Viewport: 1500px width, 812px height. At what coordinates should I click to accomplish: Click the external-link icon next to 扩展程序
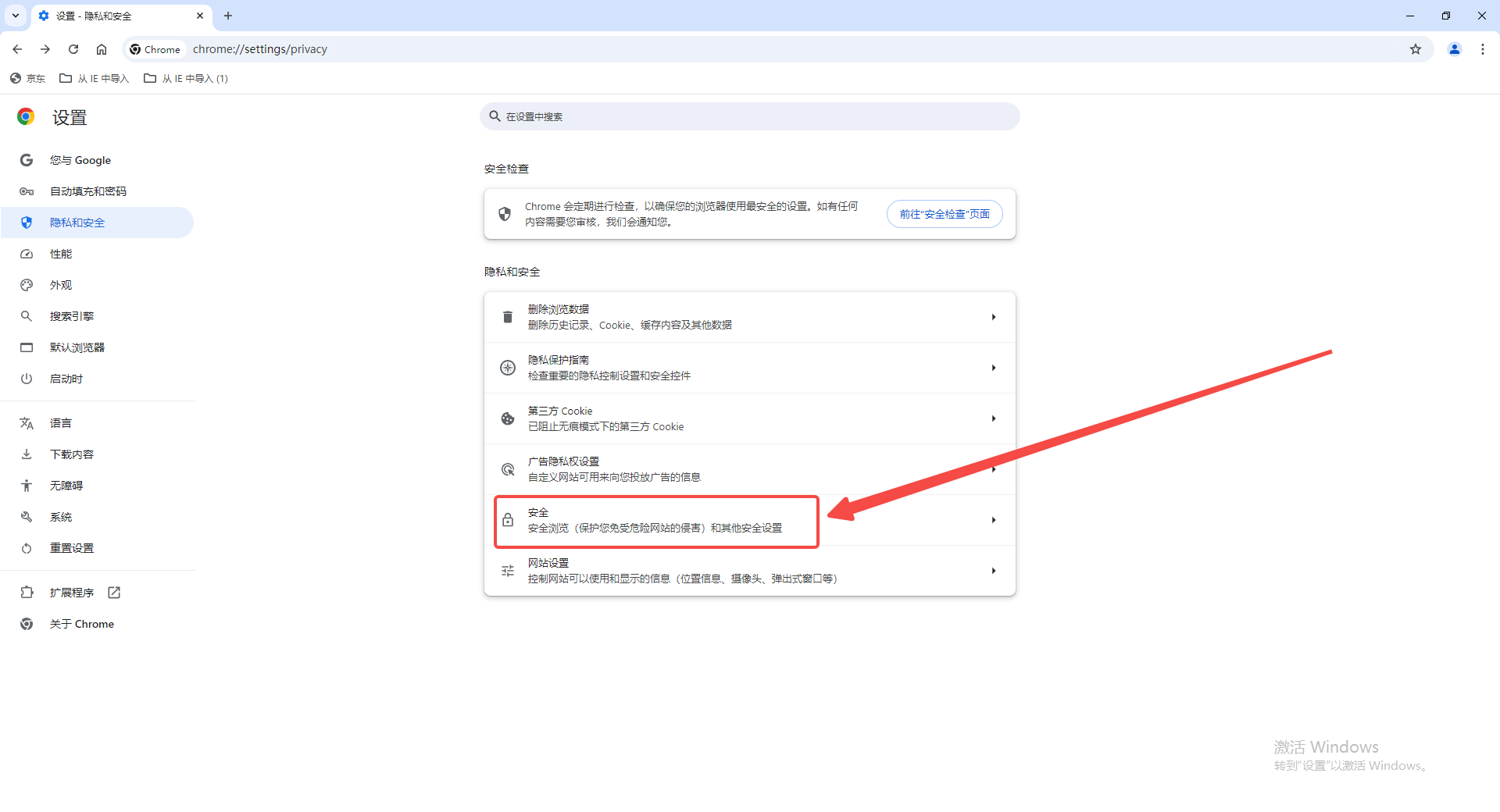(114, 593)
